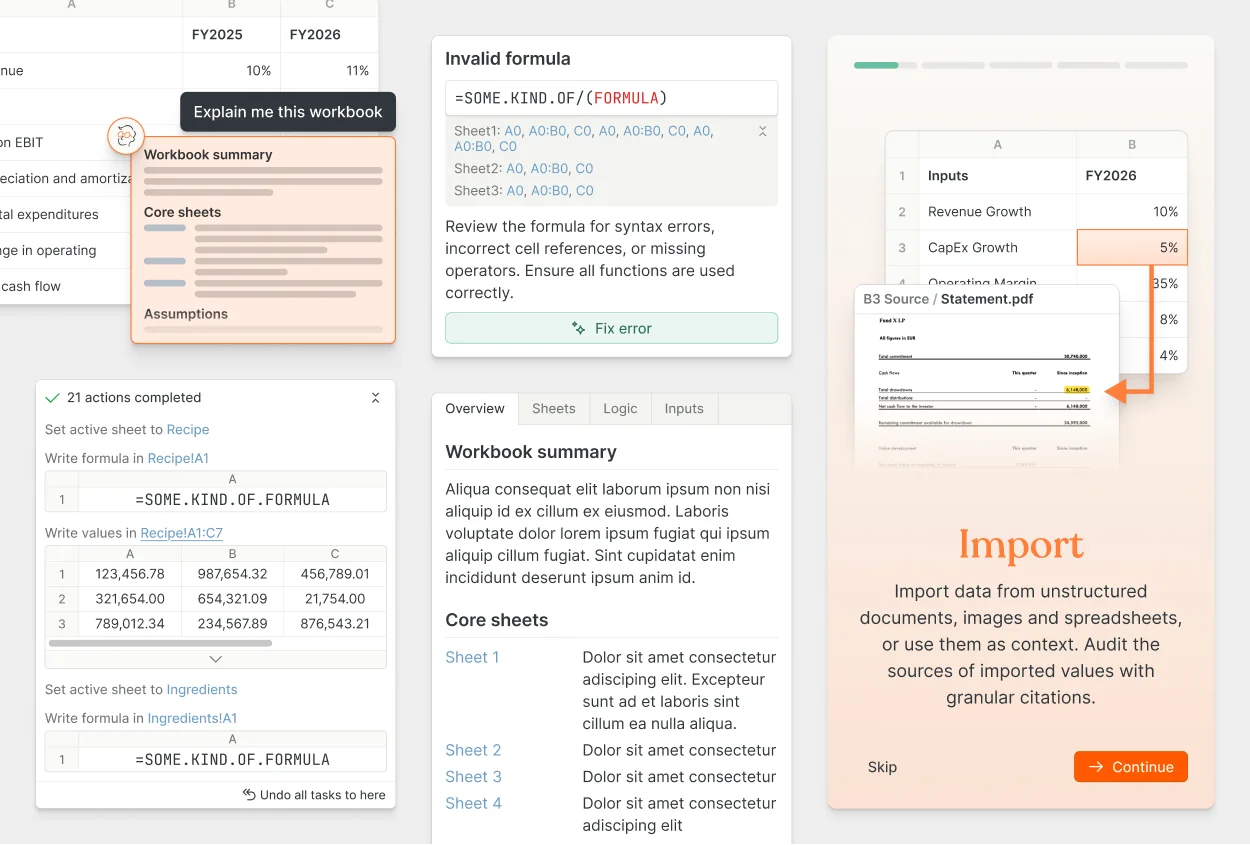Click Fix error button
Viewport: 1250px width, 845px height.
[611, 328]
